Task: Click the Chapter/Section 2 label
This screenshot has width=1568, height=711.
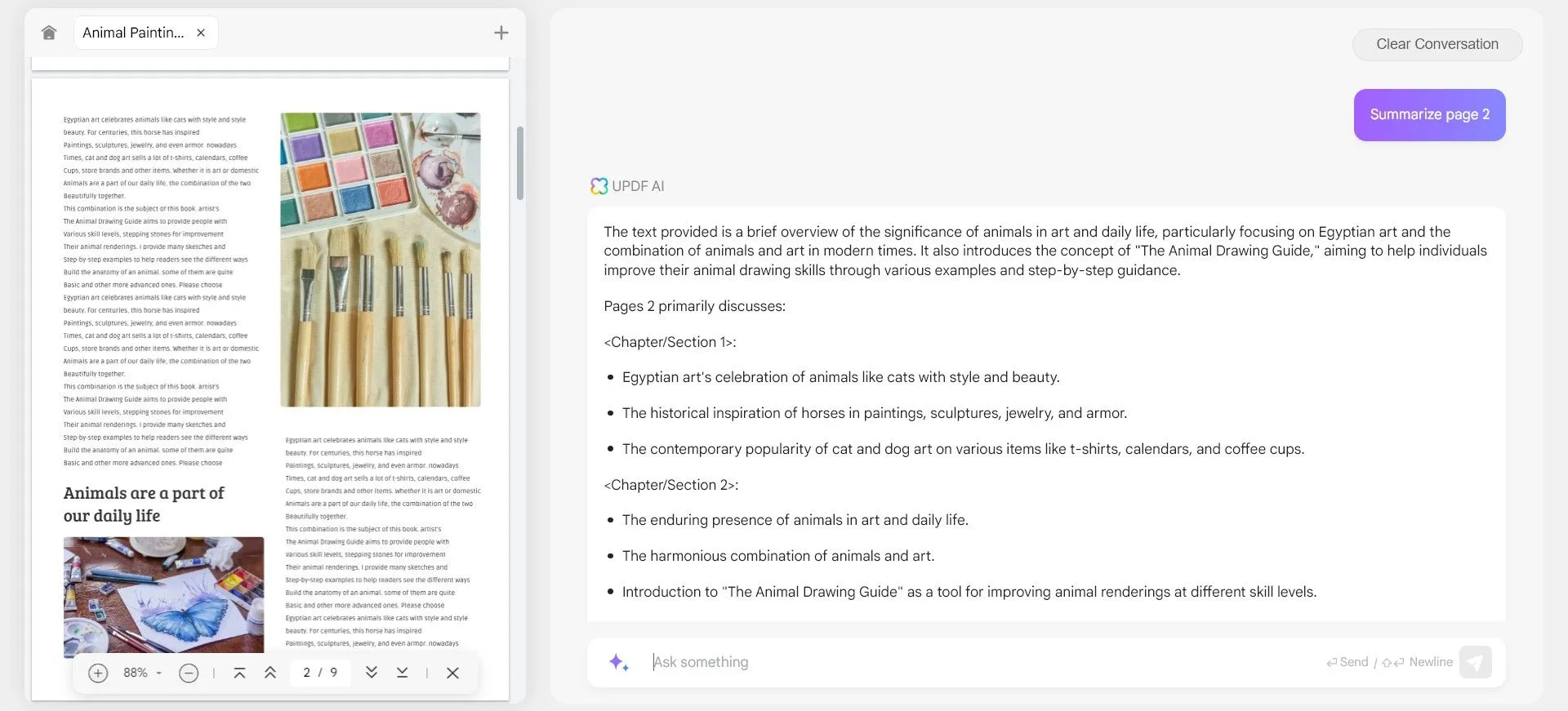Action: tap(670, 485)
